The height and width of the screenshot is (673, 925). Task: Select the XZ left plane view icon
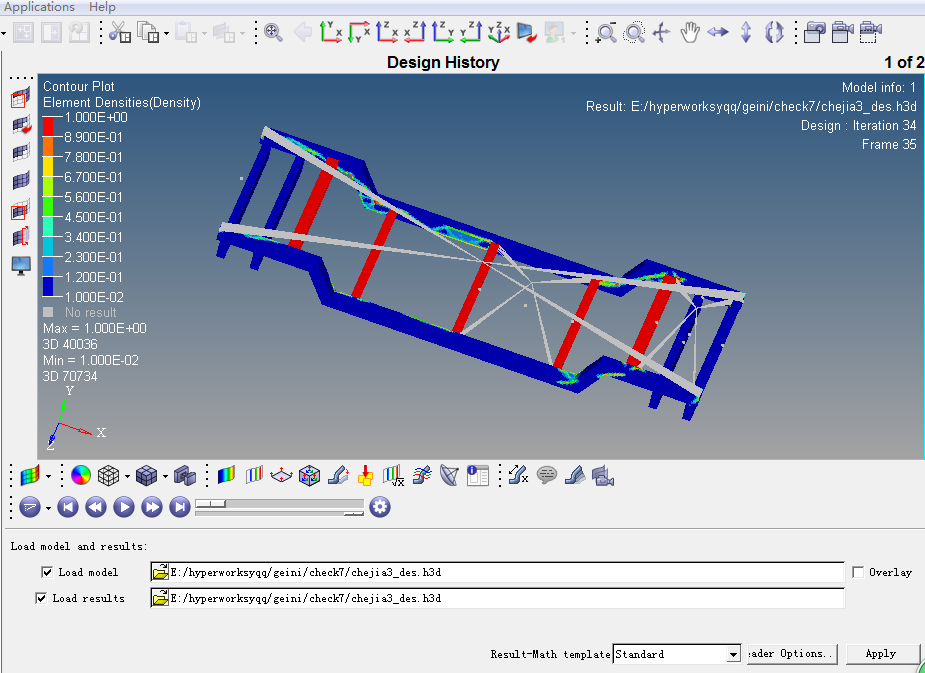(x=387, y=32)
